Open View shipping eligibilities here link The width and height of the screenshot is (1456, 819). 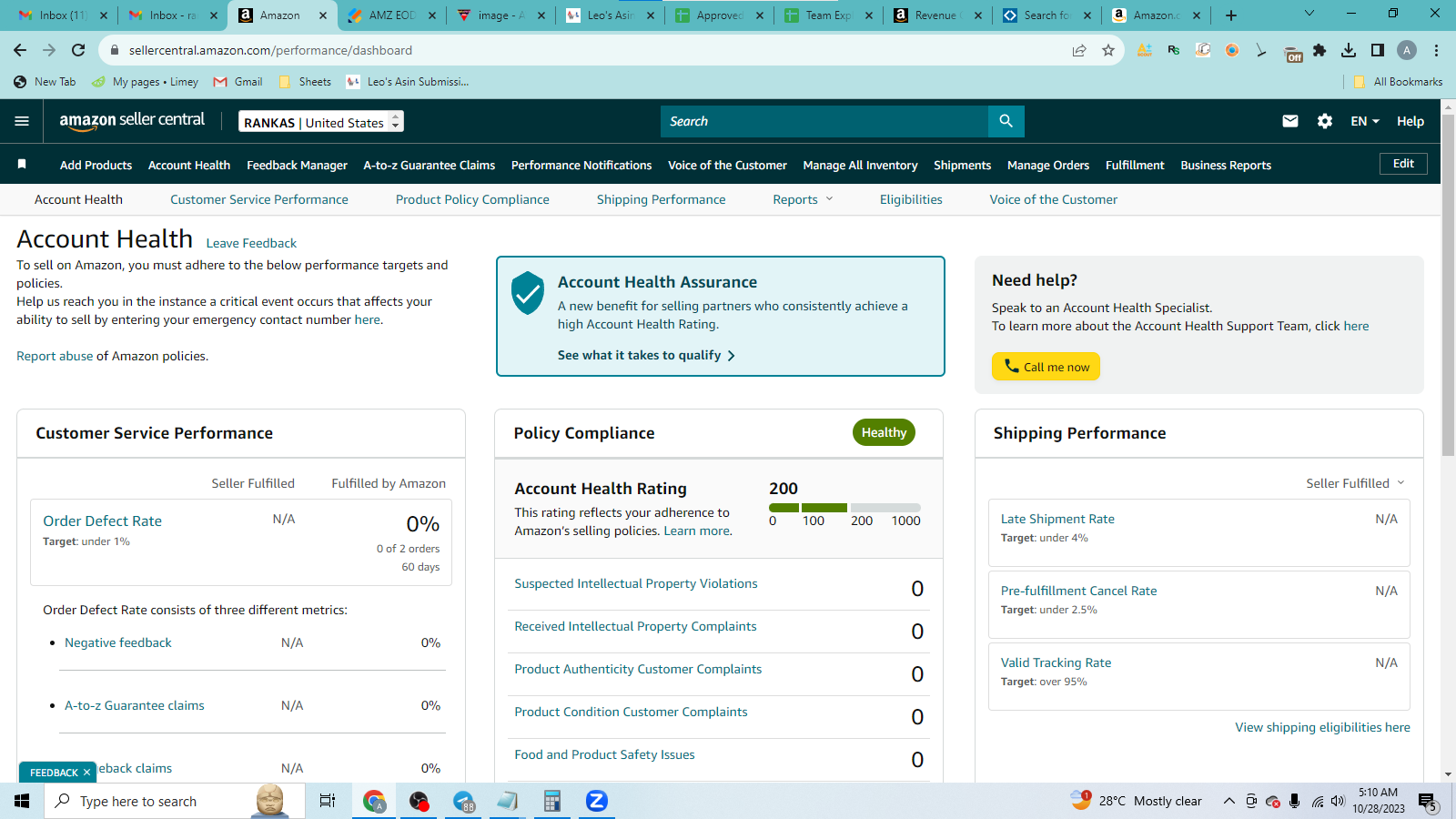(1322, 727)
